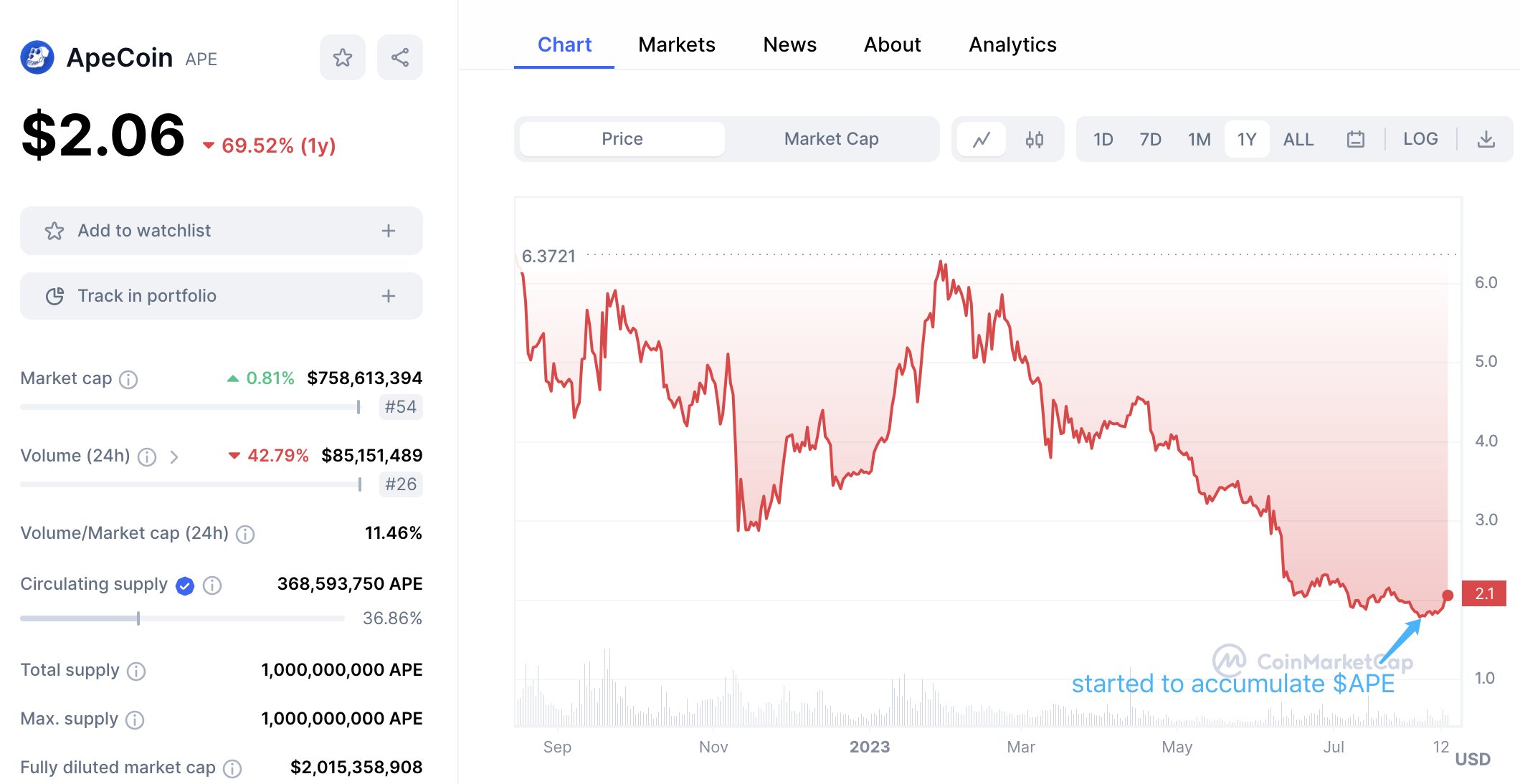Click the star favorite icon near ApeCoin
The image size is (1520, 784).
[342, 57]
